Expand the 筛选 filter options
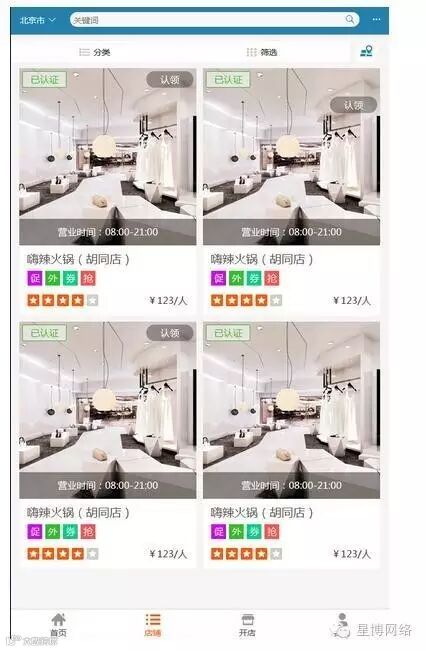426x651 pixels. (x=262, y=52)
